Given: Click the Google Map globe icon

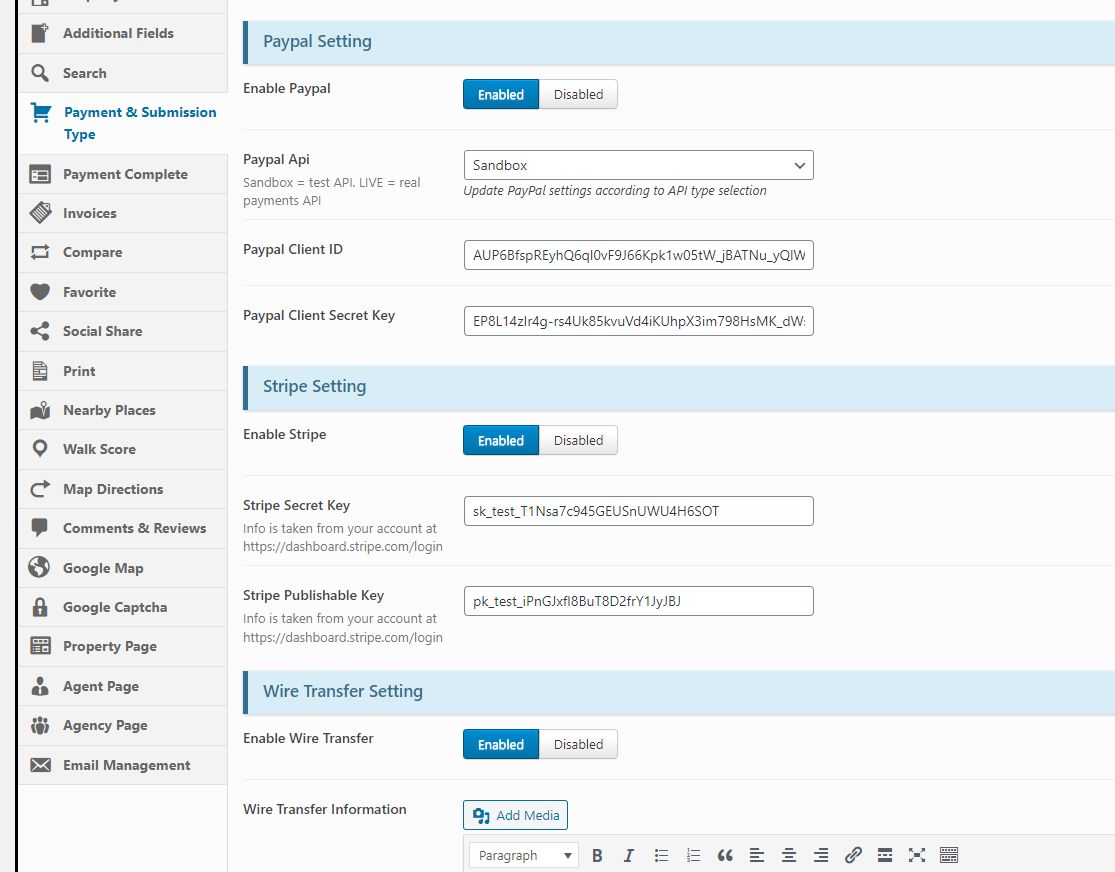Looking at the screenshot, I should 40,567.
